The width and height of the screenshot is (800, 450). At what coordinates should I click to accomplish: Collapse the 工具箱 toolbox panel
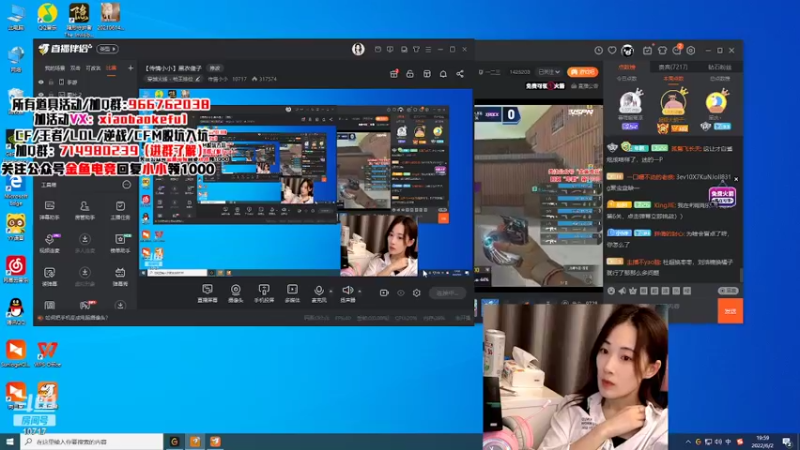[x=127, y=185]
